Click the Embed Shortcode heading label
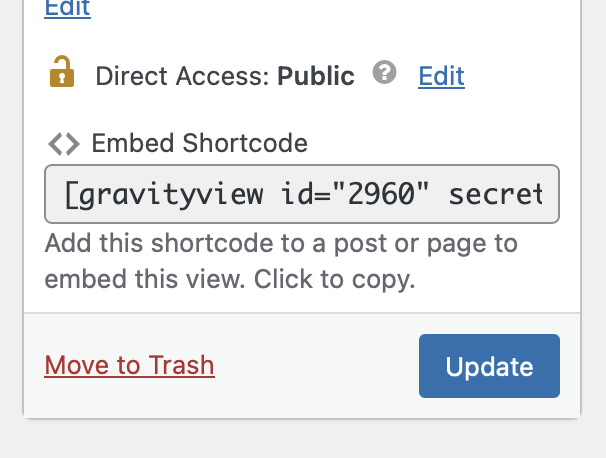 [x=199, y=143]
